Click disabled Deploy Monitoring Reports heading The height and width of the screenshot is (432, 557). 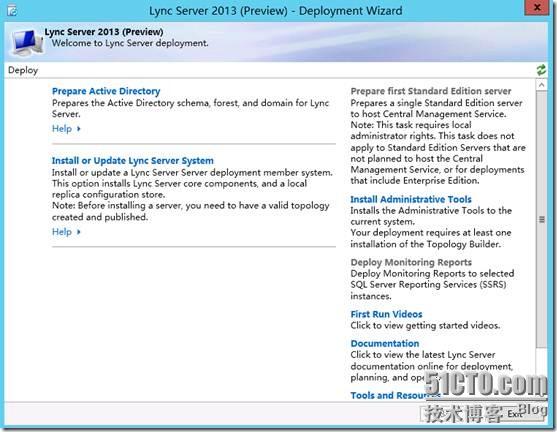point(411,262)
